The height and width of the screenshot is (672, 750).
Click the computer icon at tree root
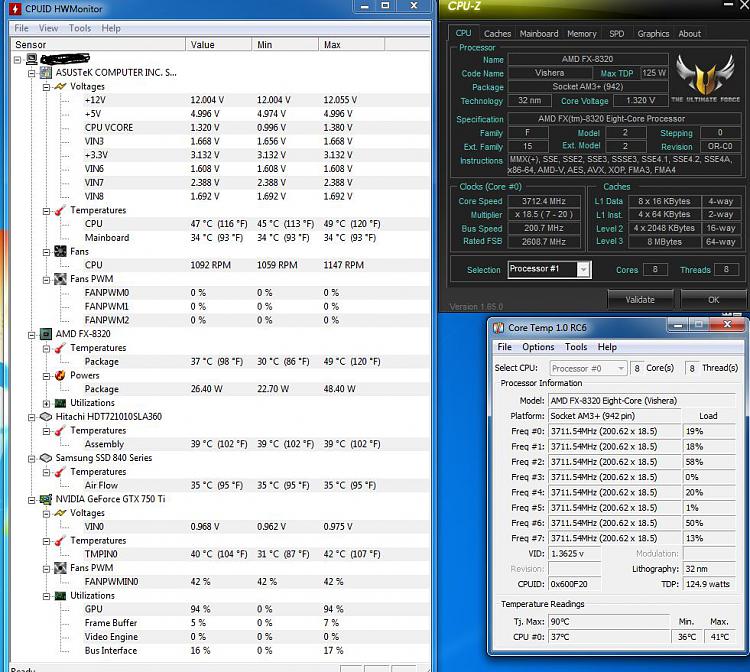point(32,59)
